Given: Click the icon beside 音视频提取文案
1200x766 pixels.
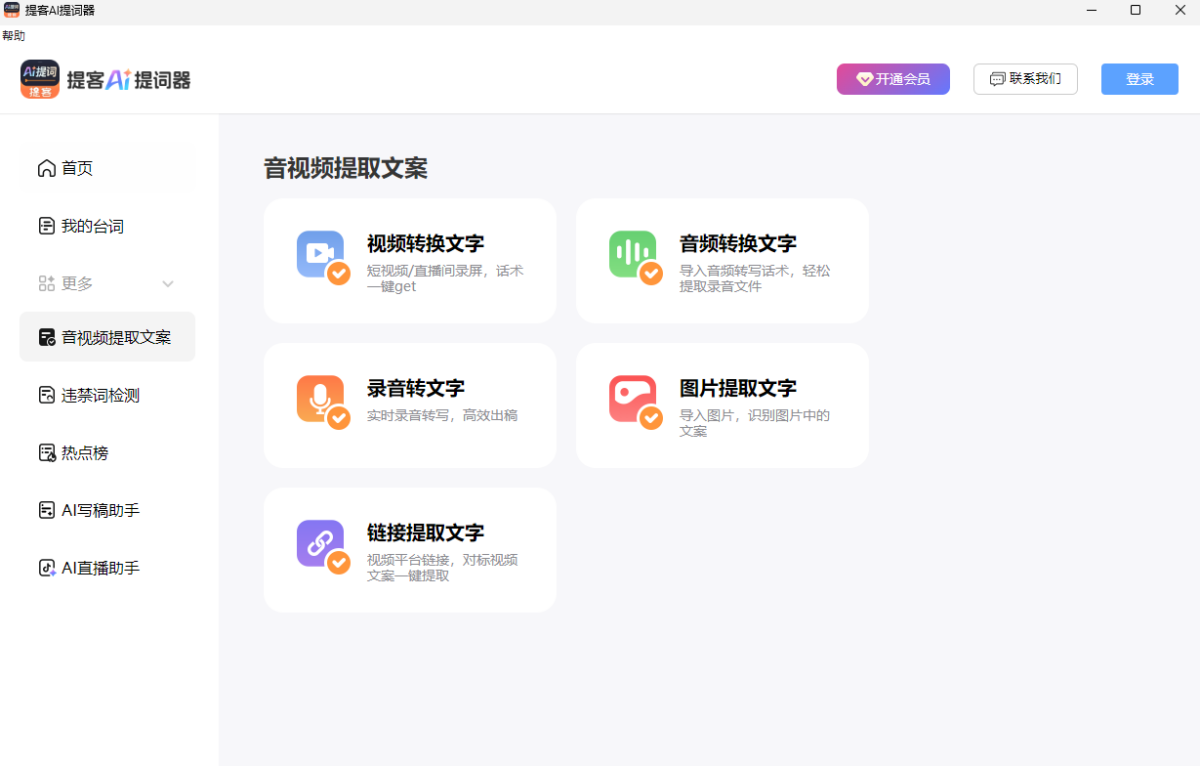Looking at the screenshot, I should [47, 337].
